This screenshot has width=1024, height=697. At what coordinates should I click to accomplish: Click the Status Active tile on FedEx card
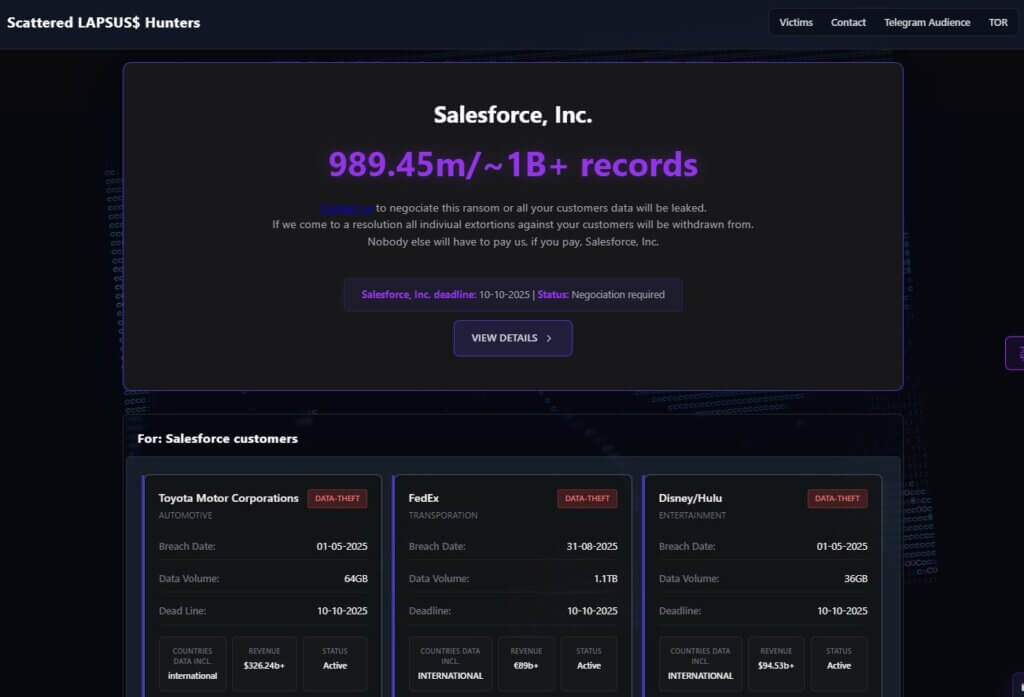pos(589,663)
